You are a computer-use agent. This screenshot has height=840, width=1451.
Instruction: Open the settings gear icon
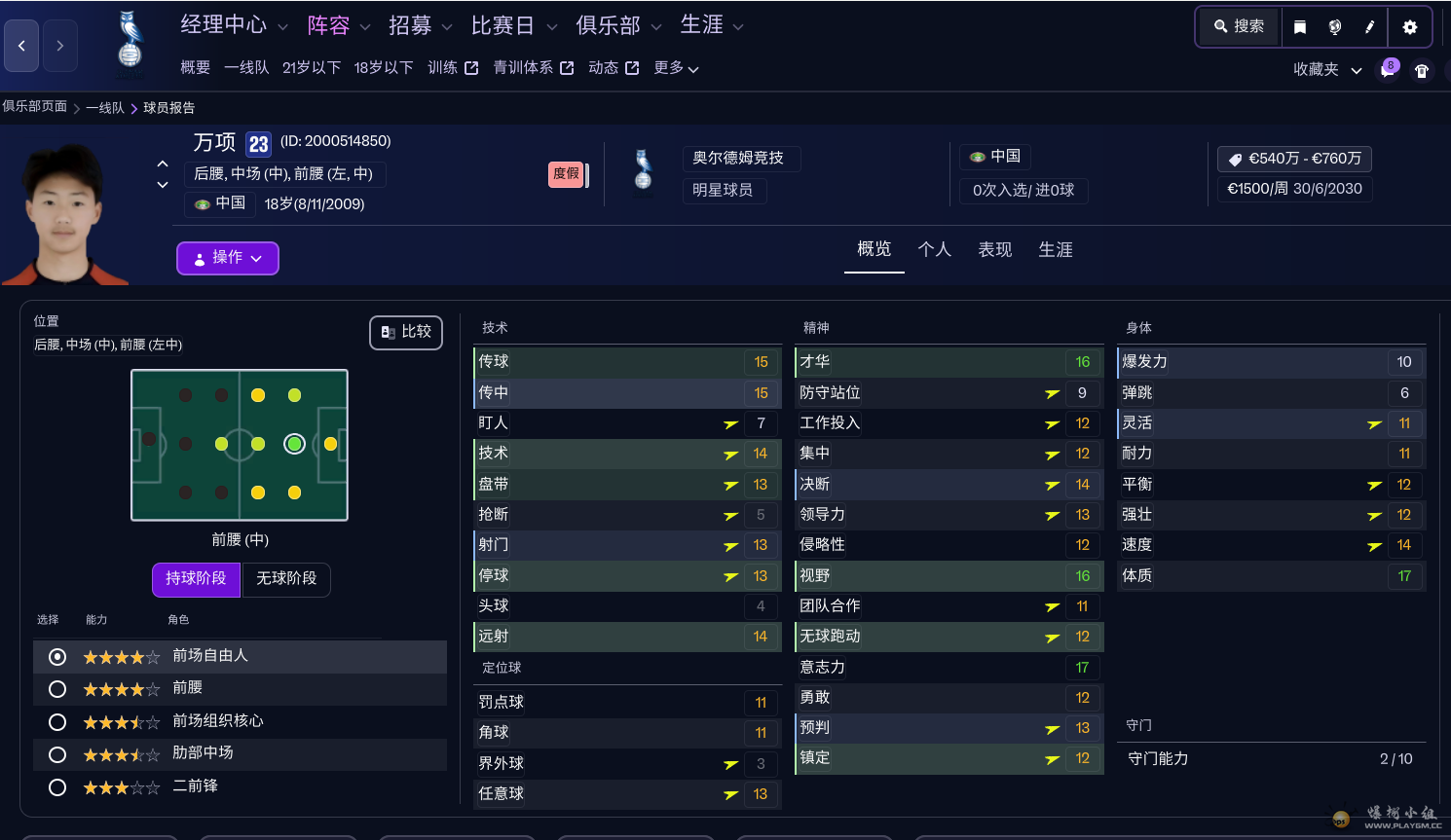click(x=1410, y=26)
